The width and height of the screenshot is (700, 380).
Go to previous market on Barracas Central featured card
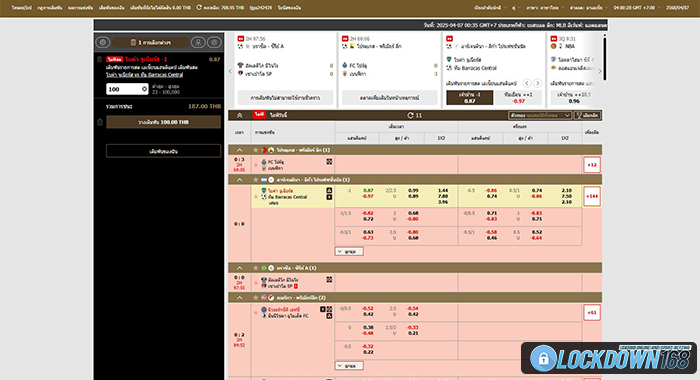(x=527, y=83)
